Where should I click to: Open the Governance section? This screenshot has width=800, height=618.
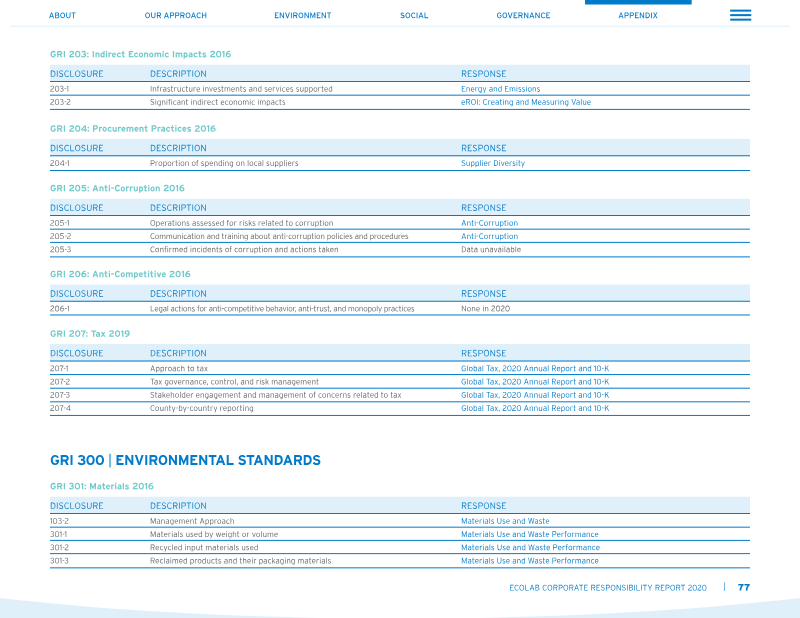pyautogui.click(x=523, y=15)
